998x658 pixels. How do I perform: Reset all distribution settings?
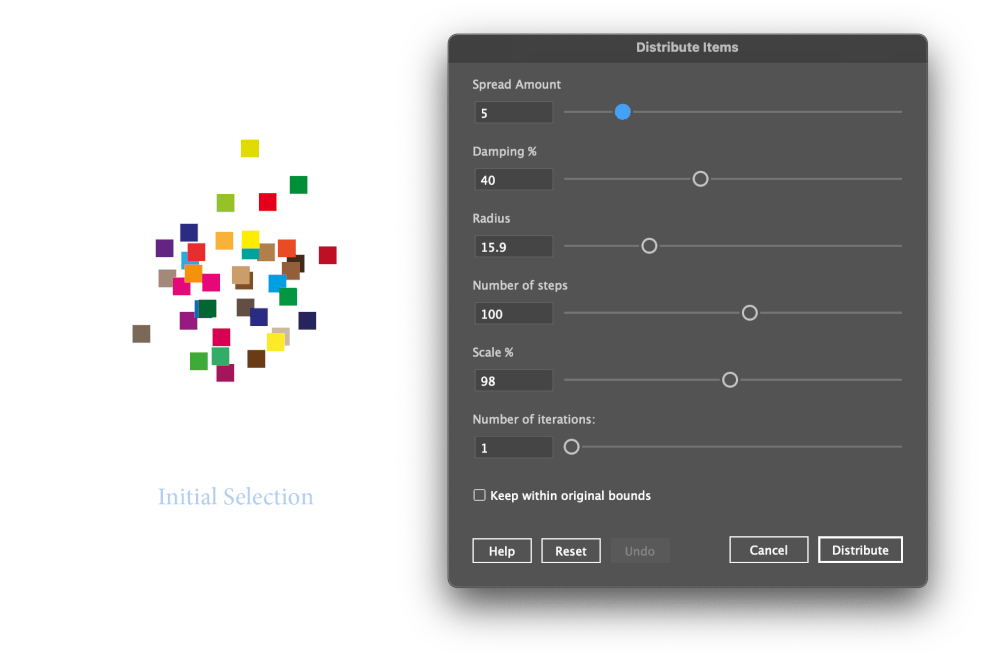[570, 550]
